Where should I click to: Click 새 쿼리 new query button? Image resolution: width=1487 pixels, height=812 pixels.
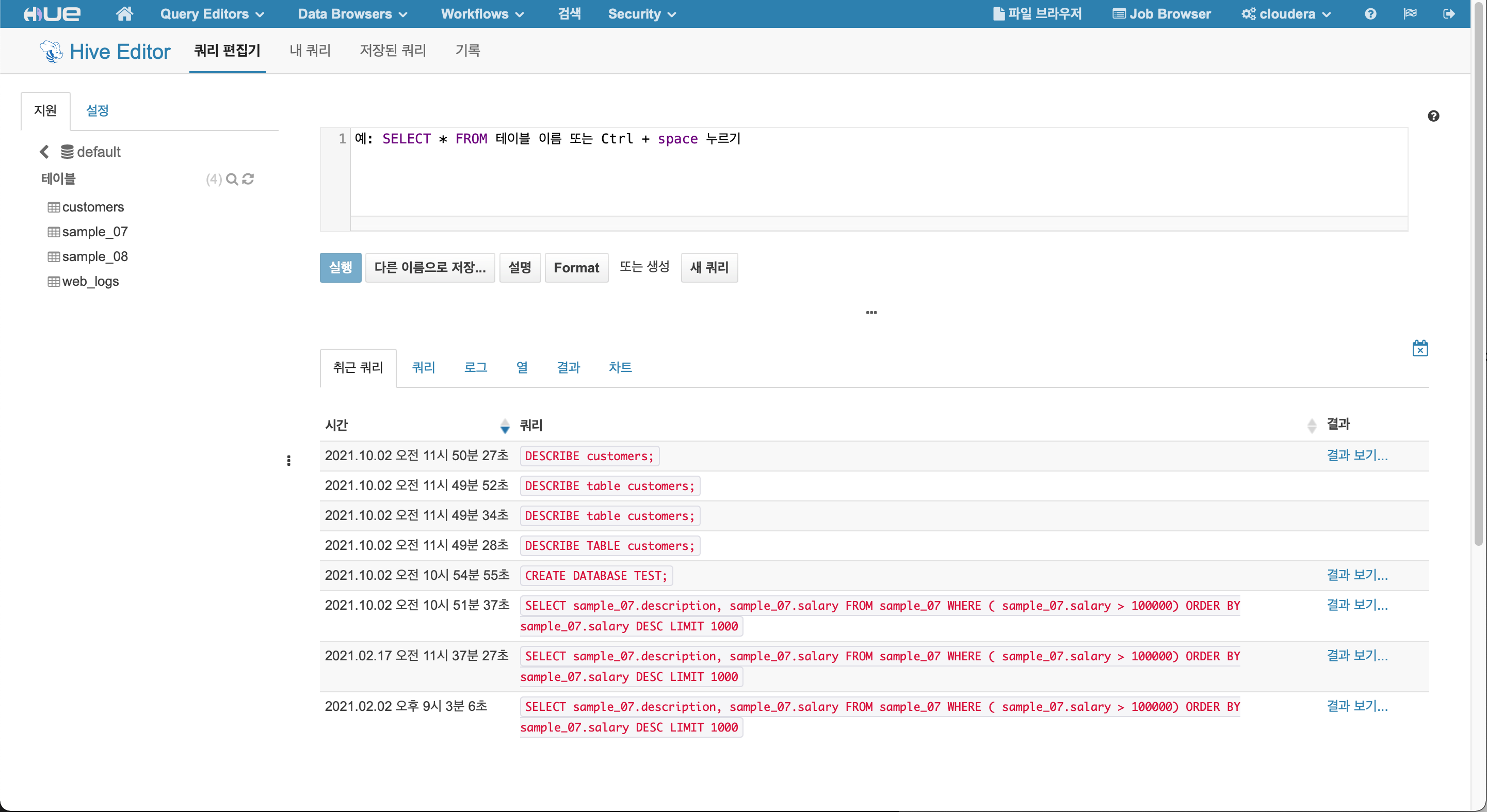(x=709, y=267)
